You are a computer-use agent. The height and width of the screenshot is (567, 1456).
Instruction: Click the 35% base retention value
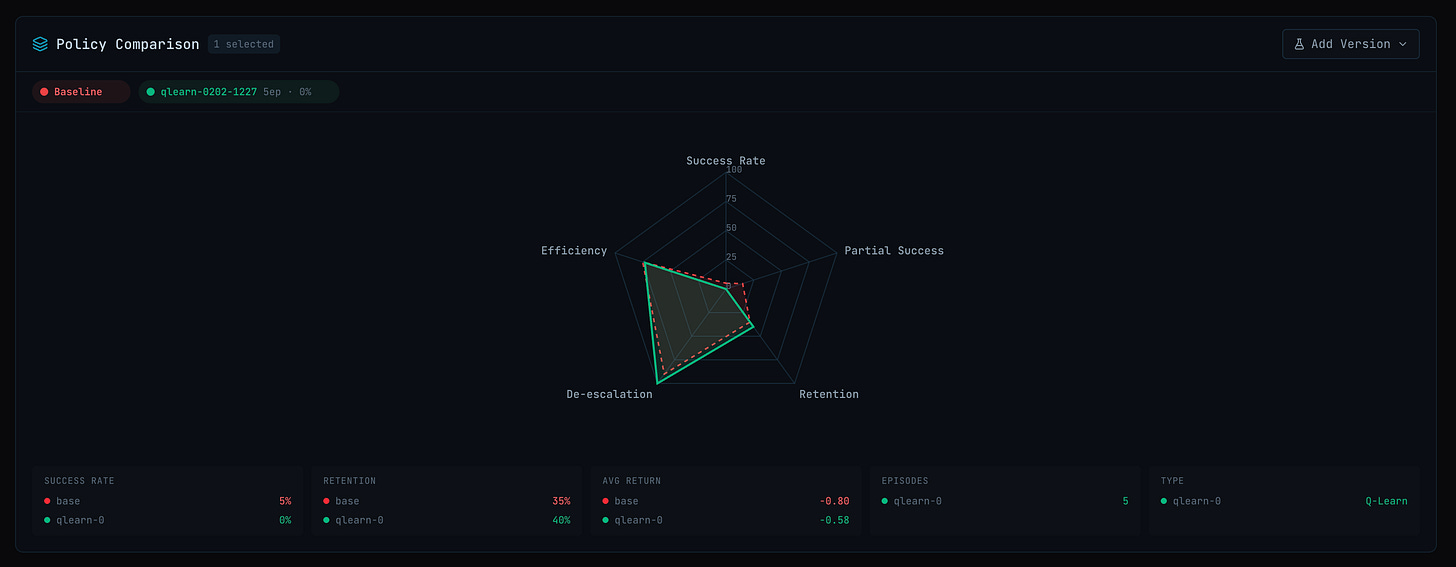pos(561,501)
